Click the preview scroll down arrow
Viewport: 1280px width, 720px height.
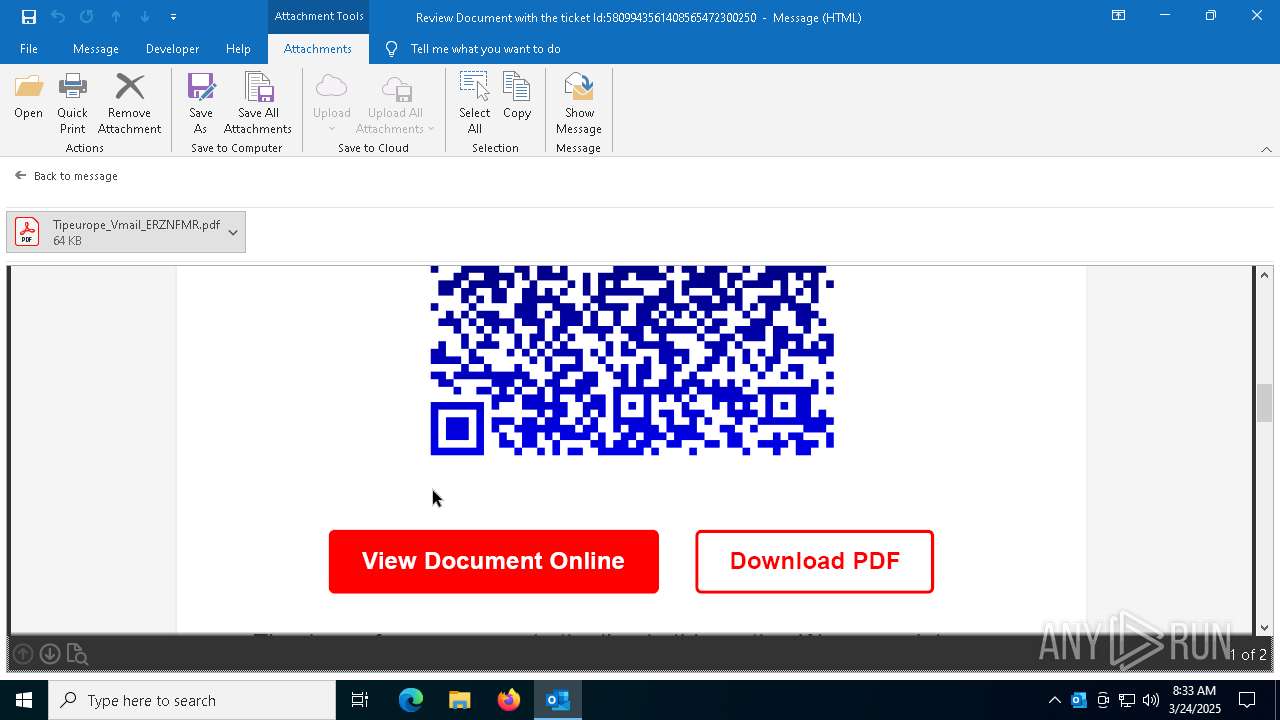[1265, 627]
